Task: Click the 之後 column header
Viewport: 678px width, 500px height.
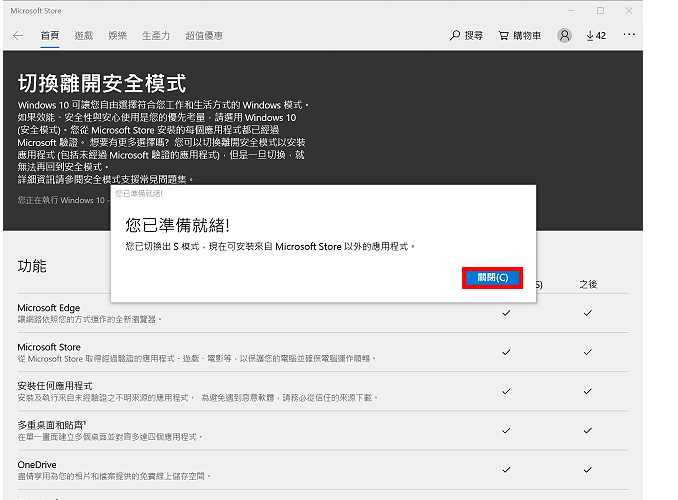Action: click(588, 285)
